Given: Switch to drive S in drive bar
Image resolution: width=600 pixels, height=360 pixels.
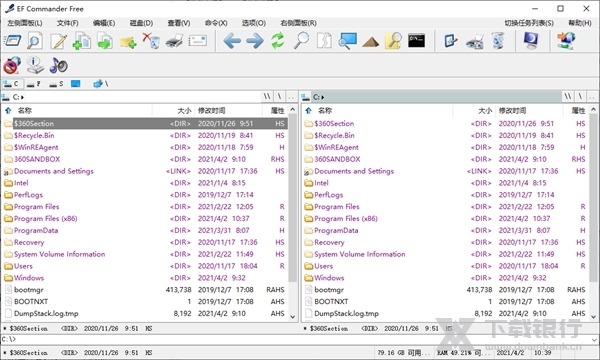Looking at the screenshot, I should tap(57, 83).
